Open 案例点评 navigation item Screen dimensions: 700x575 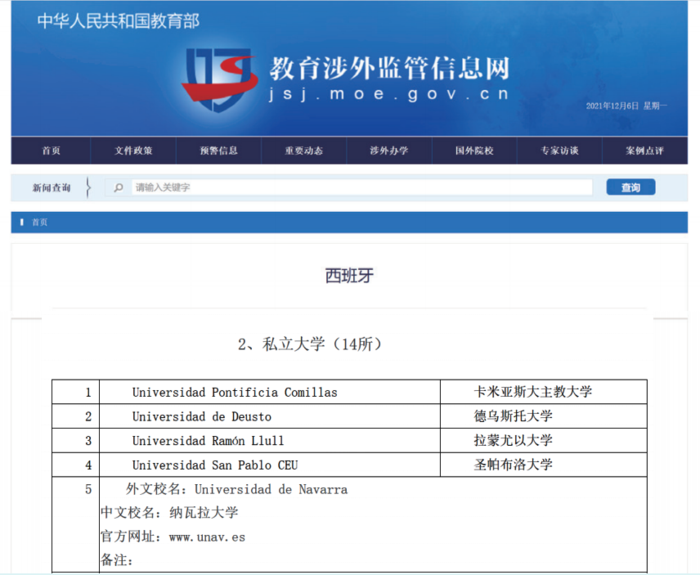click(x=645, y=151)
